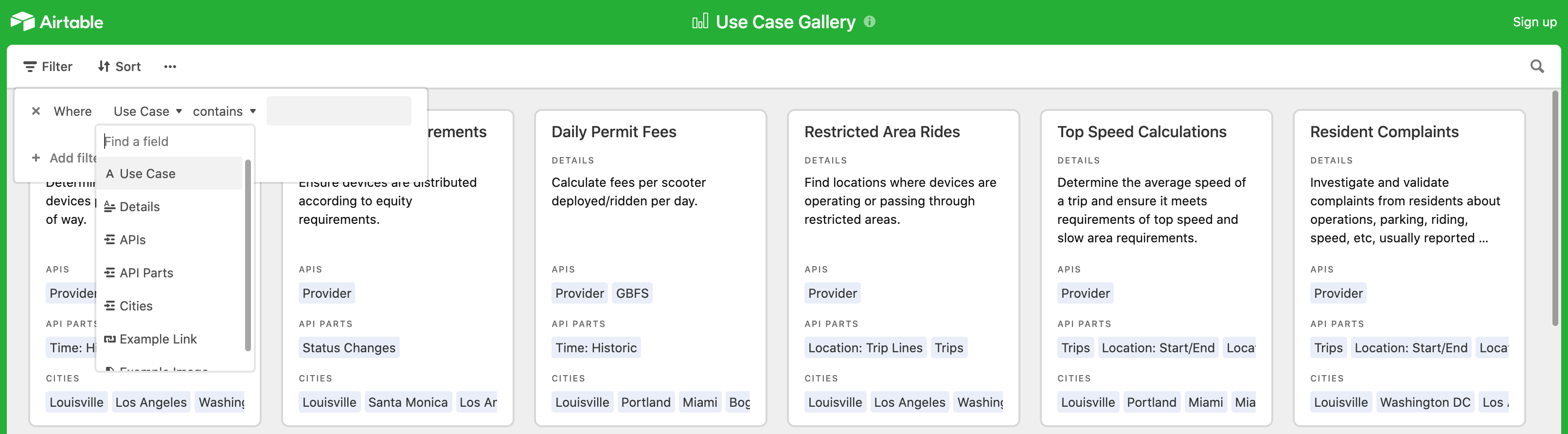The width and height of the screenshot is (1568, 434).
Task: Choose the Example Link field
Action: pos(158,339)
